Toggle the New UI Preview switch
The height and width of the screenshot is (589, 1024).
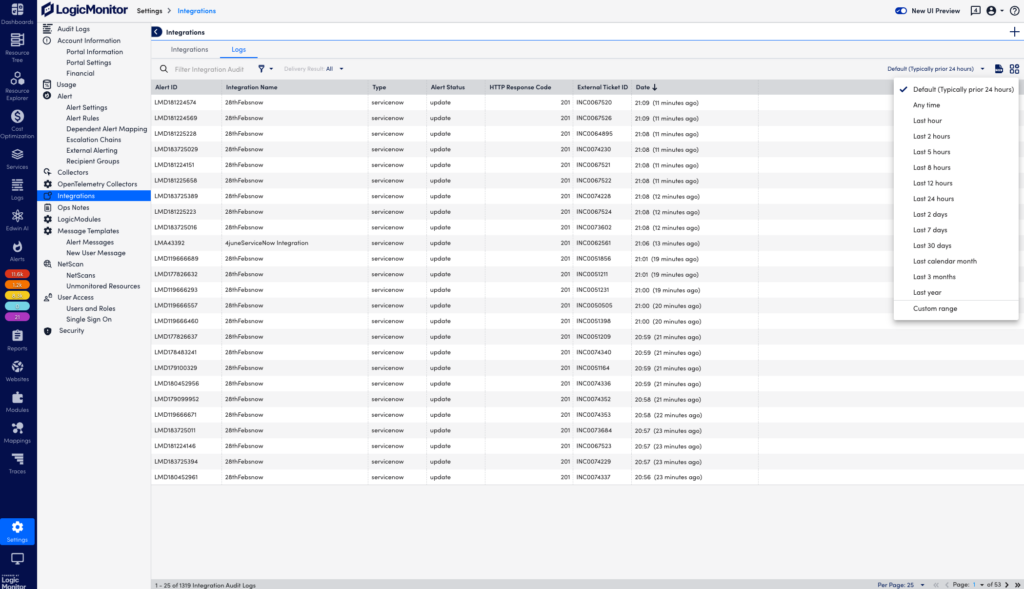[901, 10]
